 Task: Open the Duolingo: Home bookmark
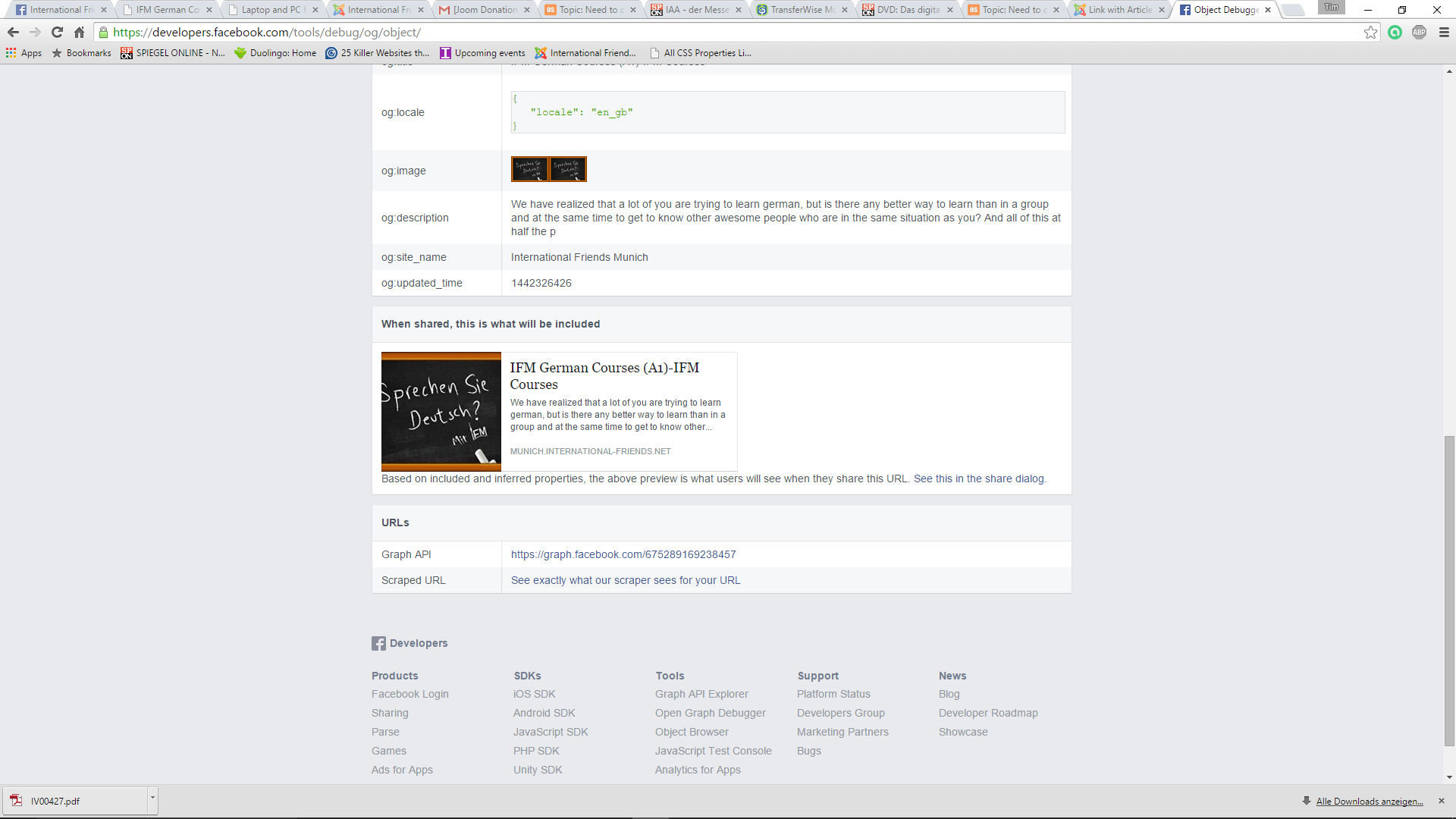tap(275, 53)
